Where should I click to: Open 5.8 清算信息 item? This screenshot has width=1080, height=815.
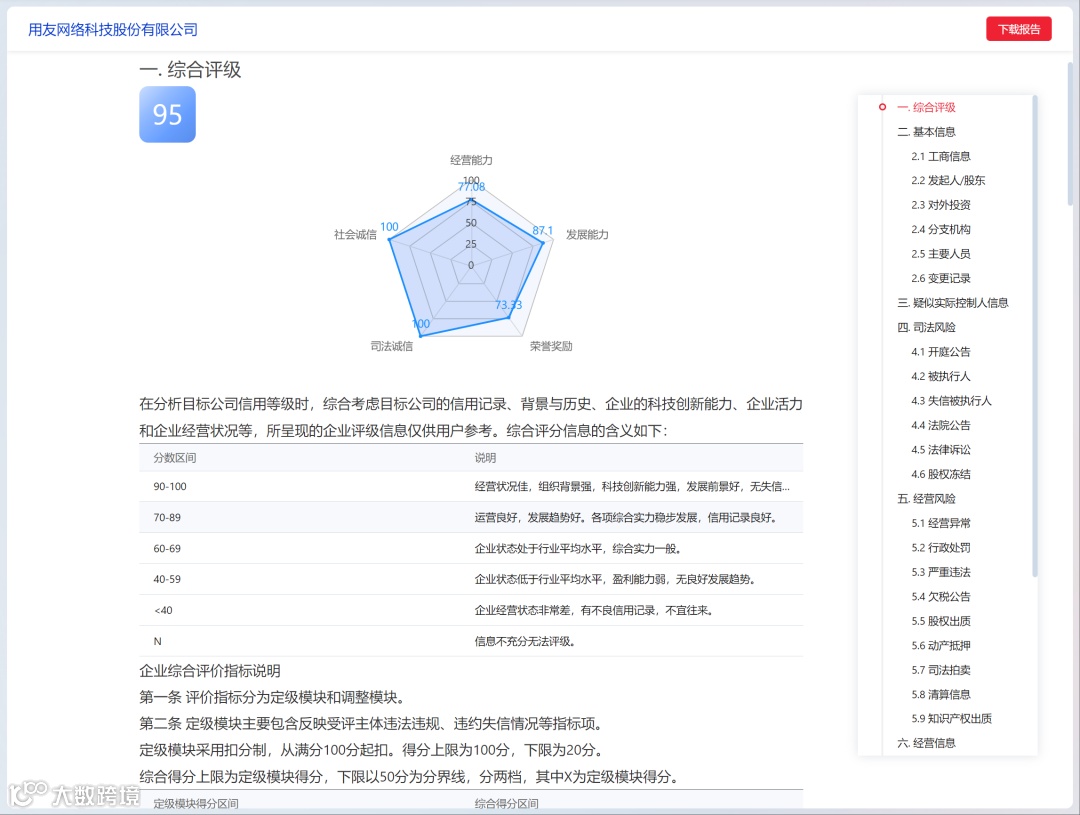(940, 694)
